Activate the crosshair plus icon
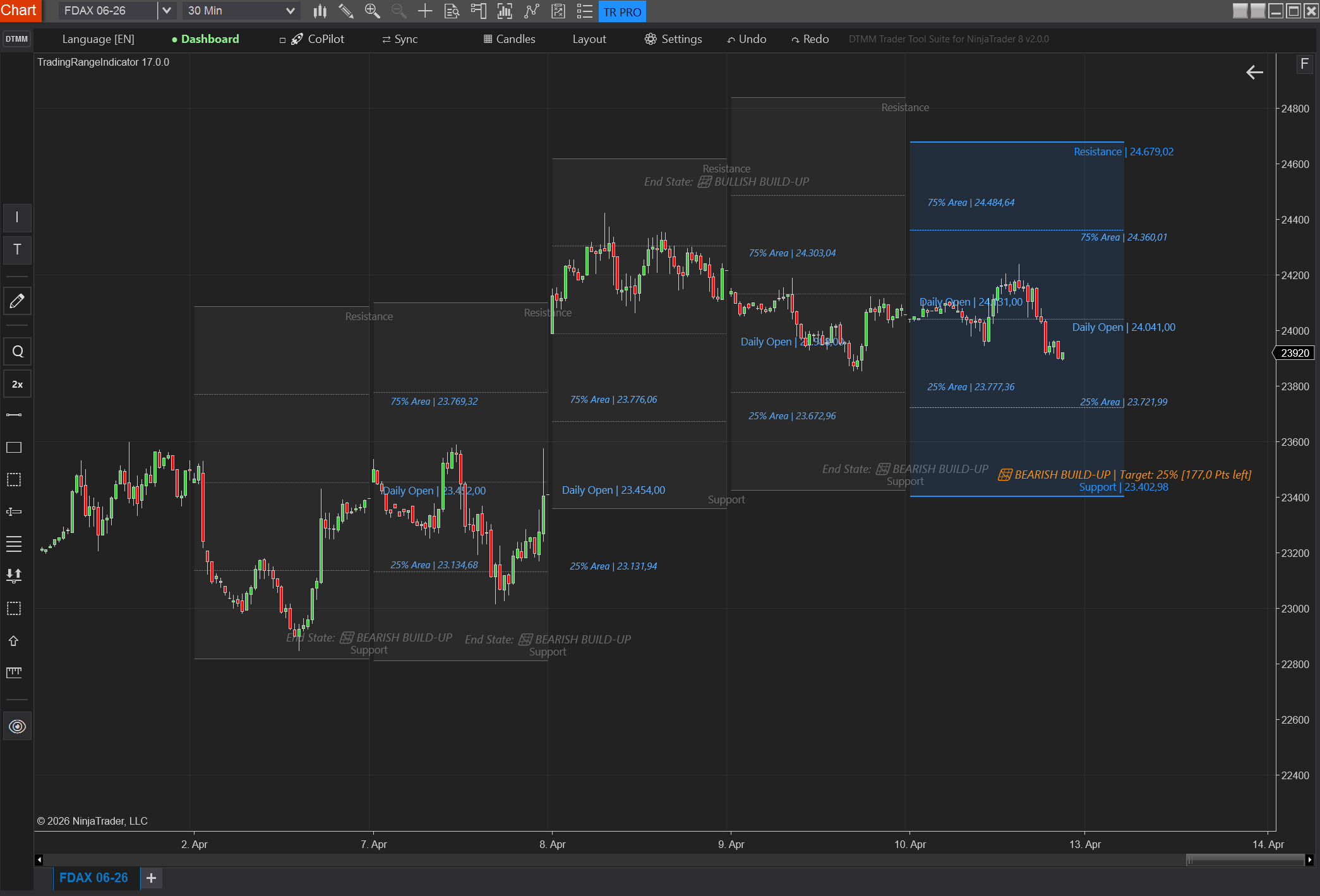Viewport: 1320px width, 896px height. [425, 11]
